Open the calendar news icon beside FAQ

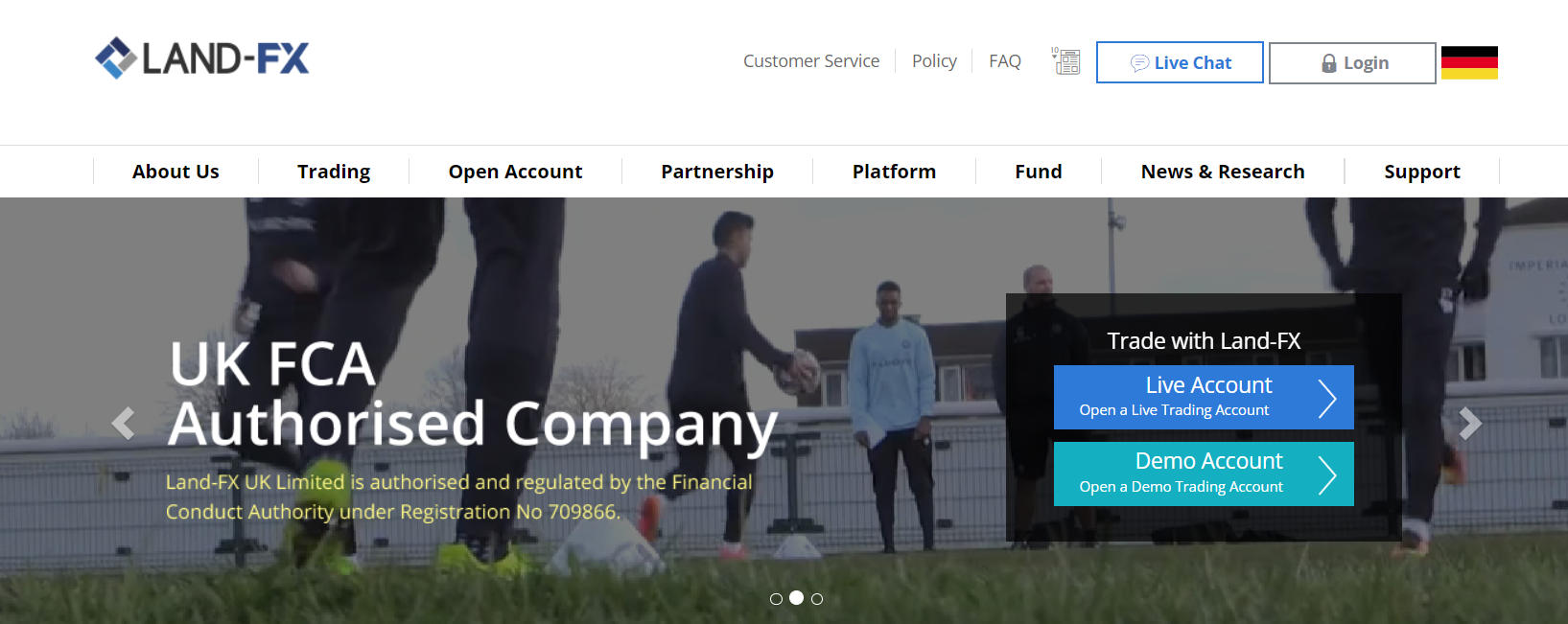click(x=1065, y=61)
